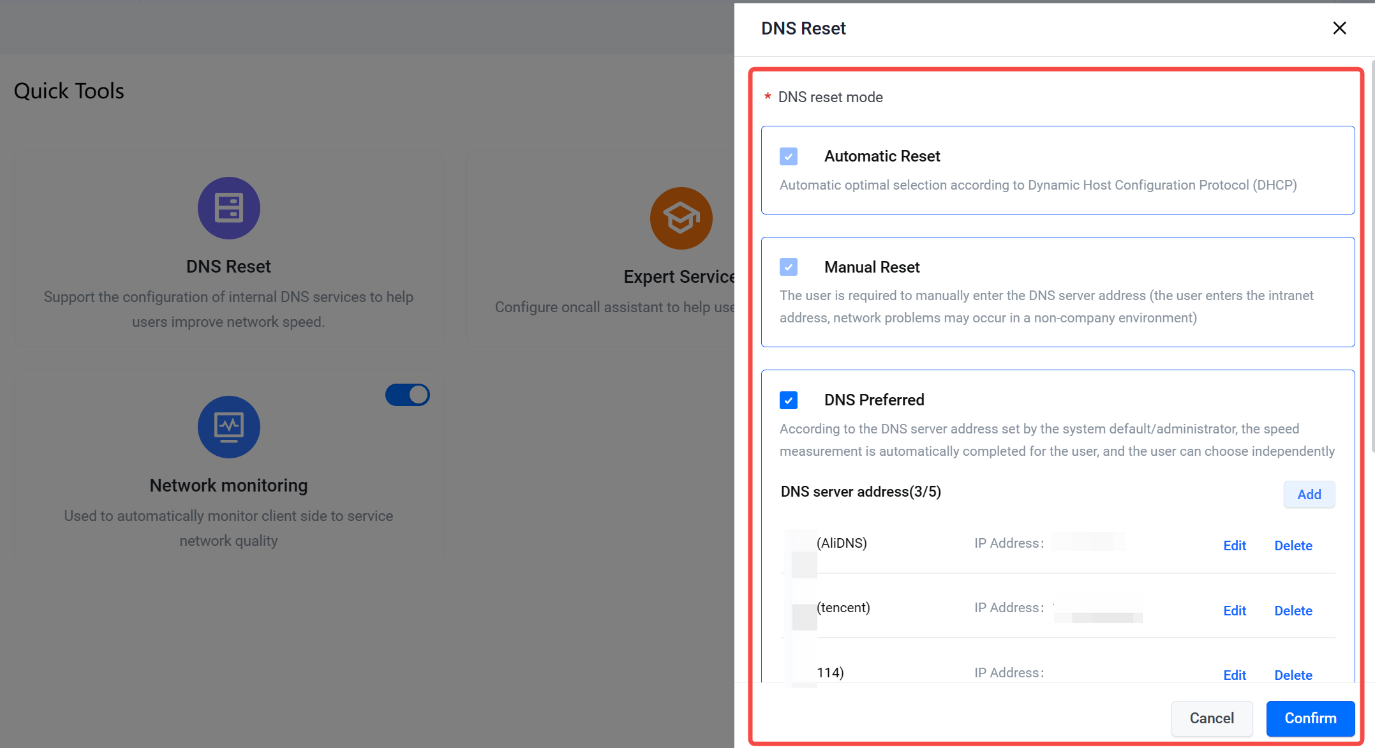Screen dimensions: 1375x748
Task: Open the DNS Reset tool icon
Action: click(229, 208)
